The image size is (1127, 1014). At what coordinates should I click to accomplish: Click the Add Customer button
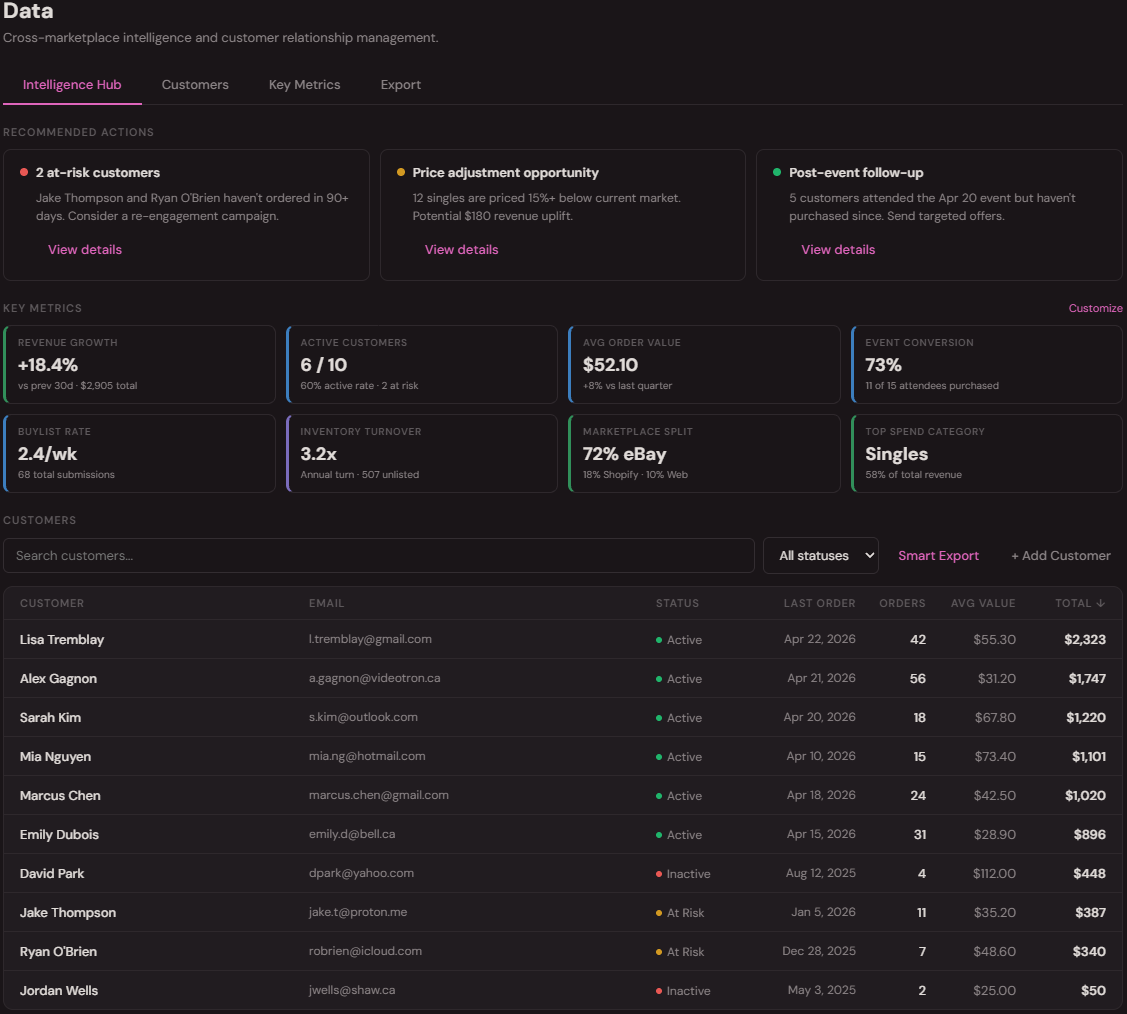point(1060,556)
